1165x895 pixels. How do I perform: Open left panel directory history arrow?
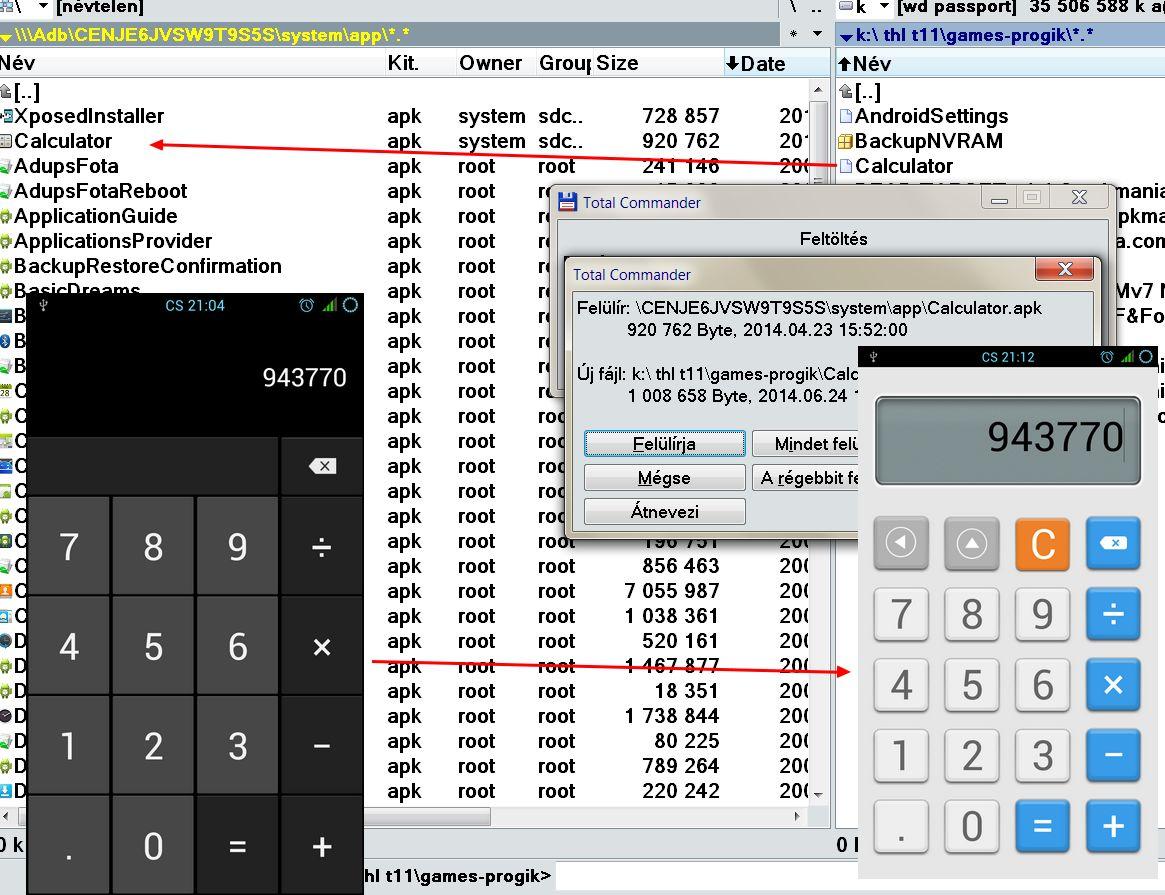pyautogui.click(x=817, y=34)
